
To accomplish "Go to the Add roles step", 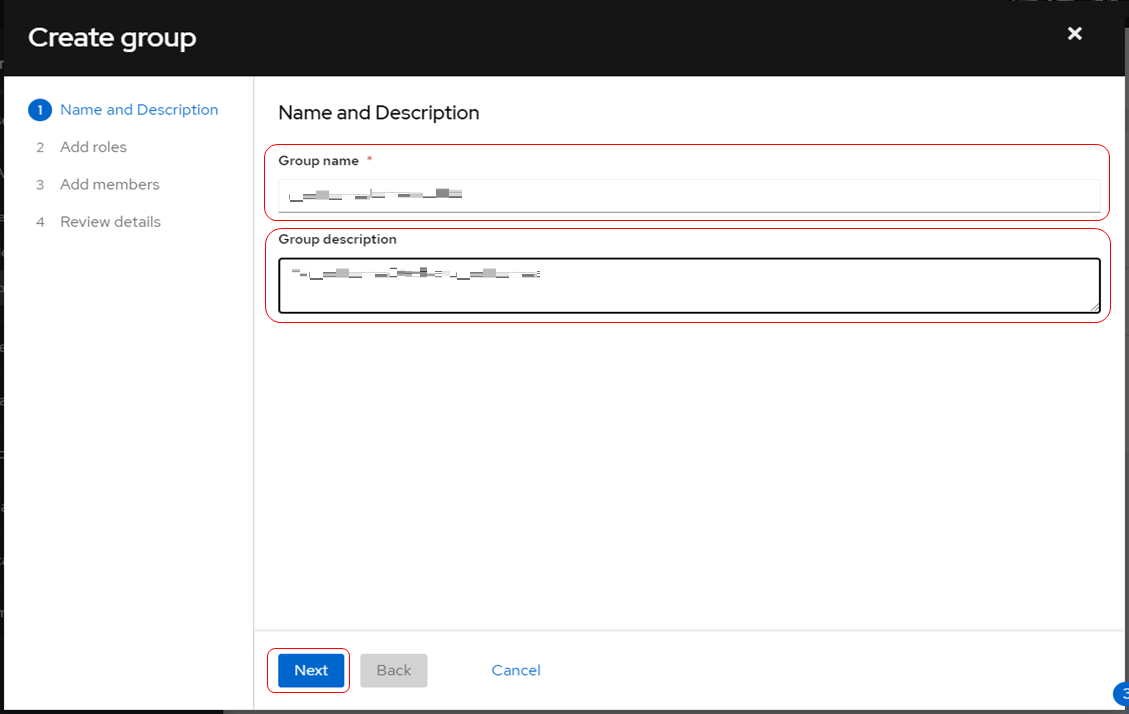I will pyautogui.click(x=93, y=147).
